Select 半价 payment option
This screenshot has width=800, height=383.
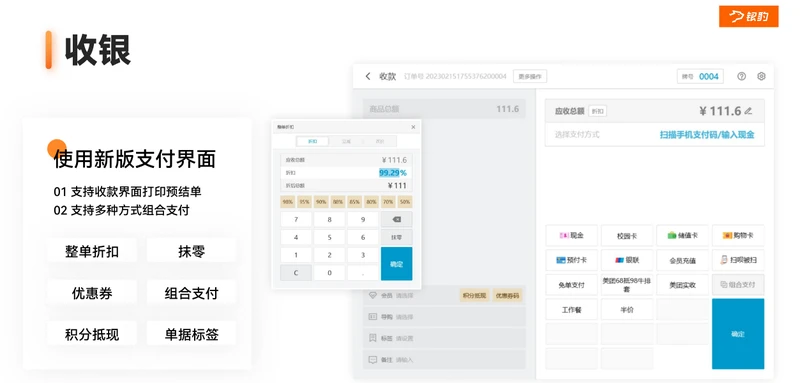point(627,310)
